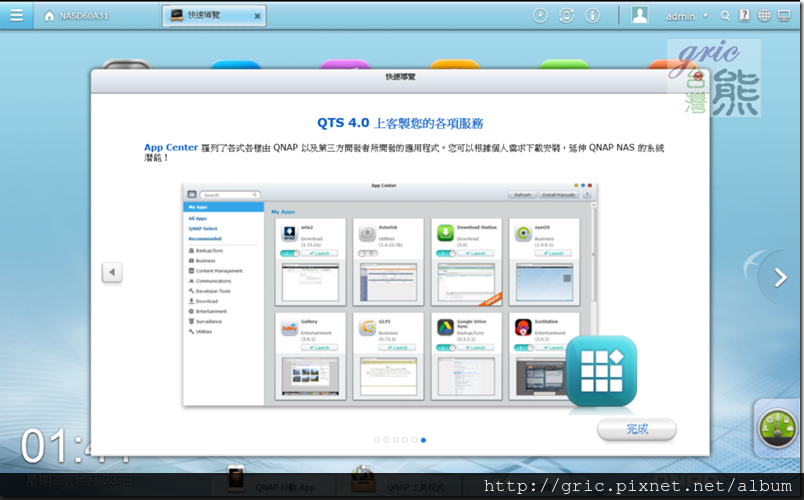This screenshot has height=500, width=804.
Task: Open QNAP 行動 App shortcut
Action: point(272,482)
